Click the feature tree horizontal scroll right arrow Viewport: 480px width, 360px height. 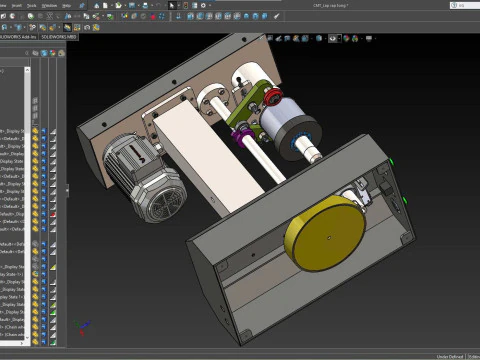coord(22,343)
